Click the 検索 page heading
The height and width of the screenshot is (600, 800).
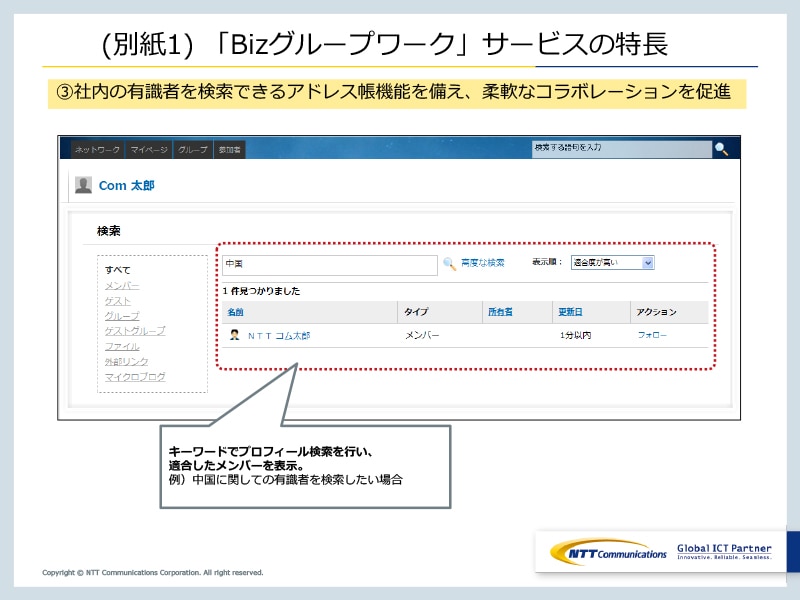(x=109, y=231)
